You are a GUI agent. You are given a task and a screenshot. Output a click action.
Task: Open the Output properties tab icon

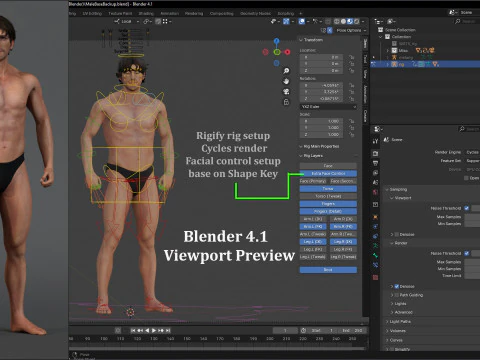pyautogui.click(x=375, y=163)
